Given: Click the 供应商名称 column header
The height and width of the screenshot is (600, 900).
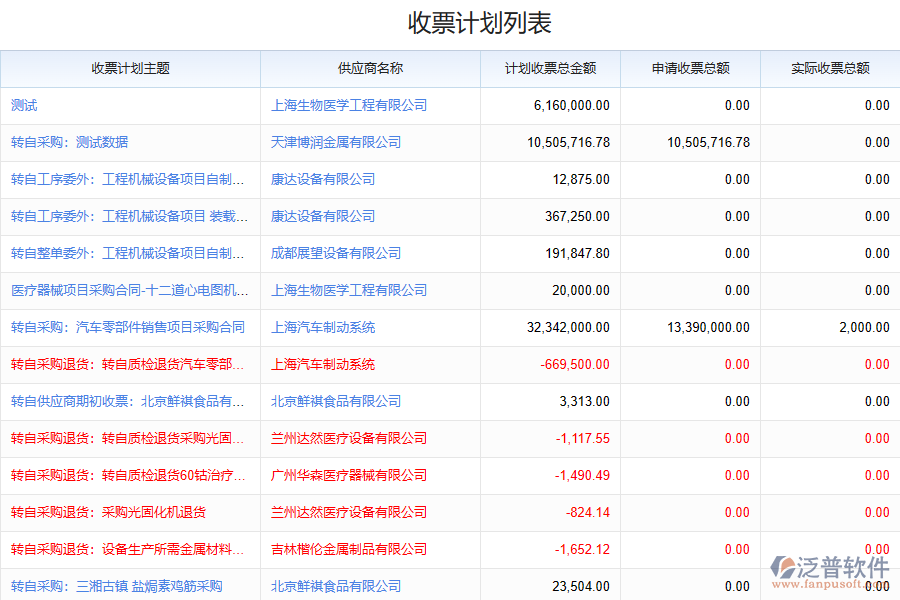Looking at the screenshot, I should (370, 69).
